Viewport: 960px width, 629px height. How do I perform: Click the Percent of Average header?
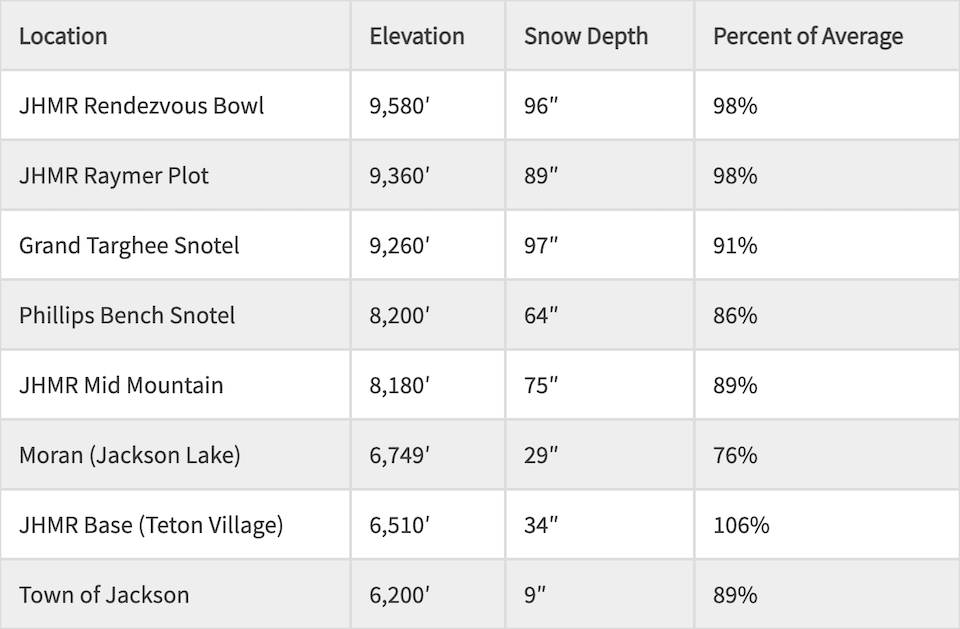808,37
